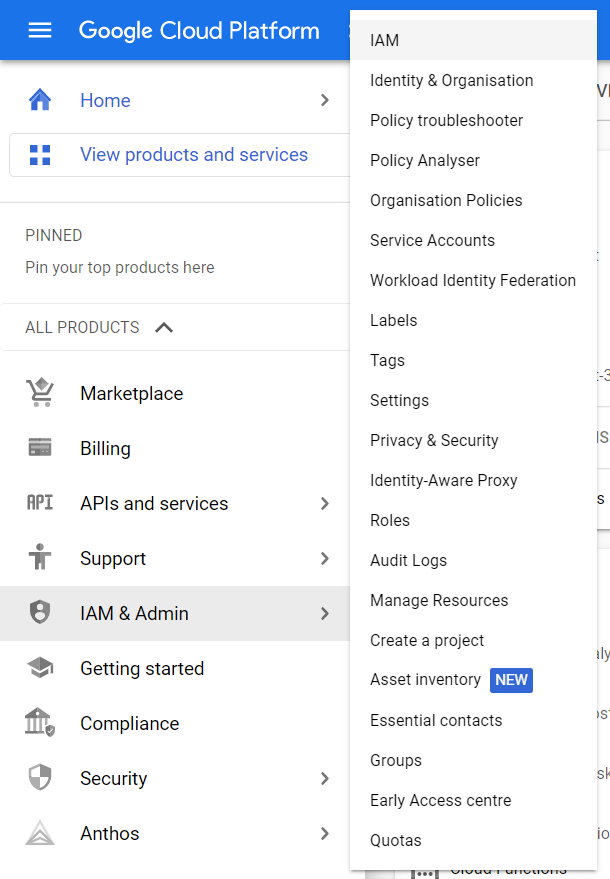Viewport: 610px width, 879px height.
Task: Open the hamburger navigation menu
Action: click(x=40, y=30)
